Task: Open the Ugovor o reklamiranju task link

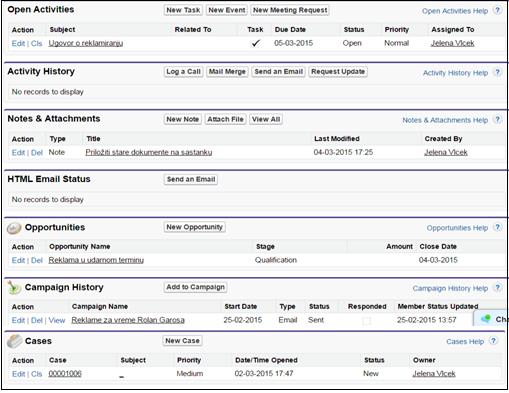Action: (x=86, y=43)
